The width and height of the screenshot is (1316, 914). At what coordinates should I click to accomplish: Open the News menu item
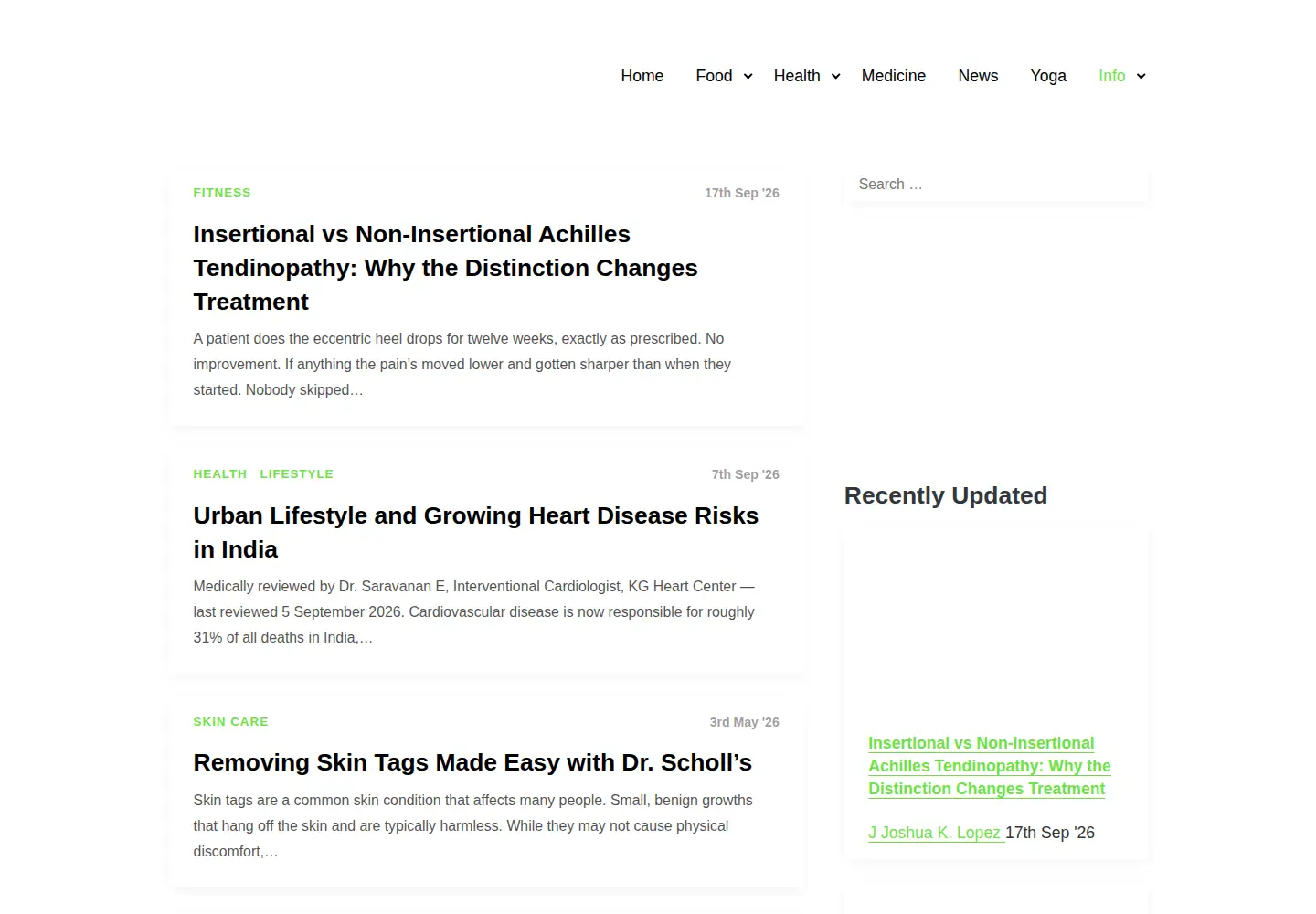click(x=978, y=76)
